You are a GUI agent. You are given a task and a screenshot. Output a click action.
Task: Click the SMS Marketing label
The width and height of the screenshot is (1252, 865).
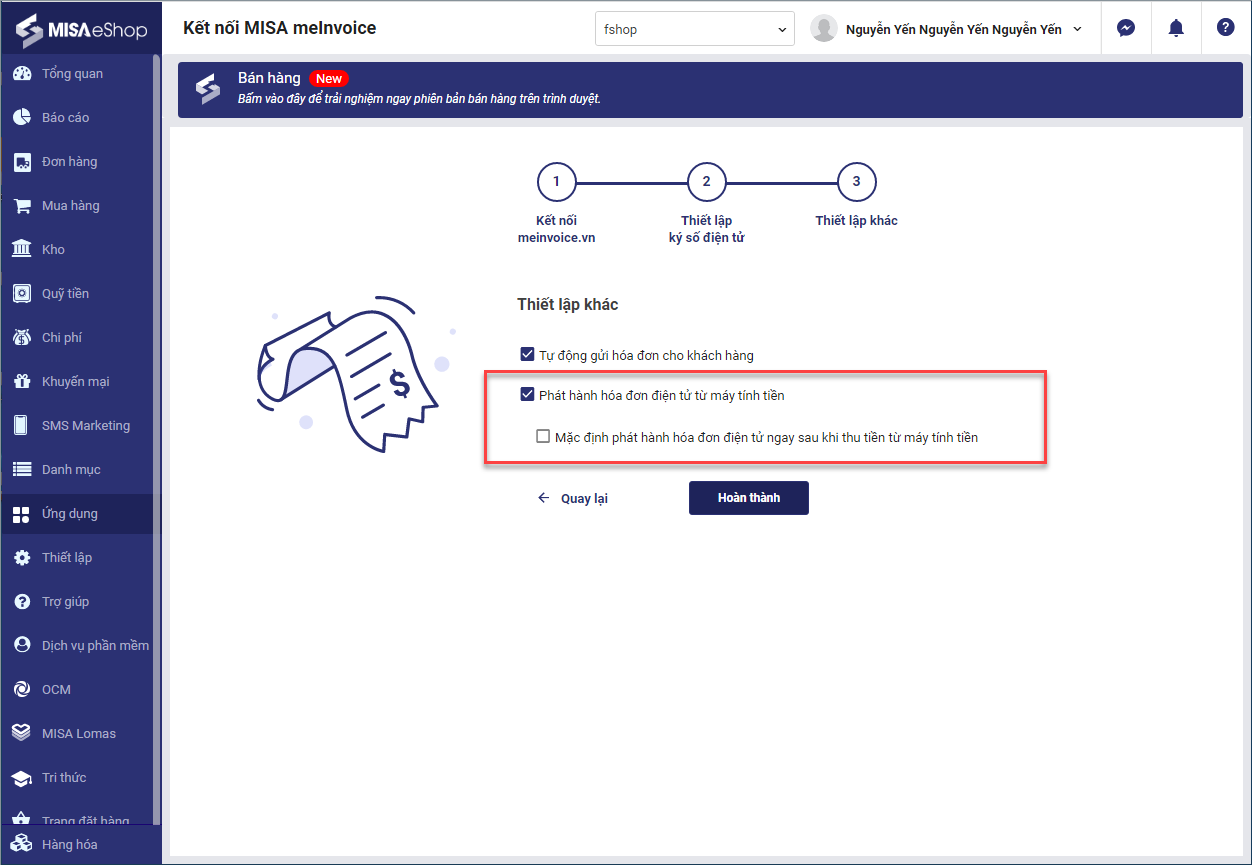86,426
